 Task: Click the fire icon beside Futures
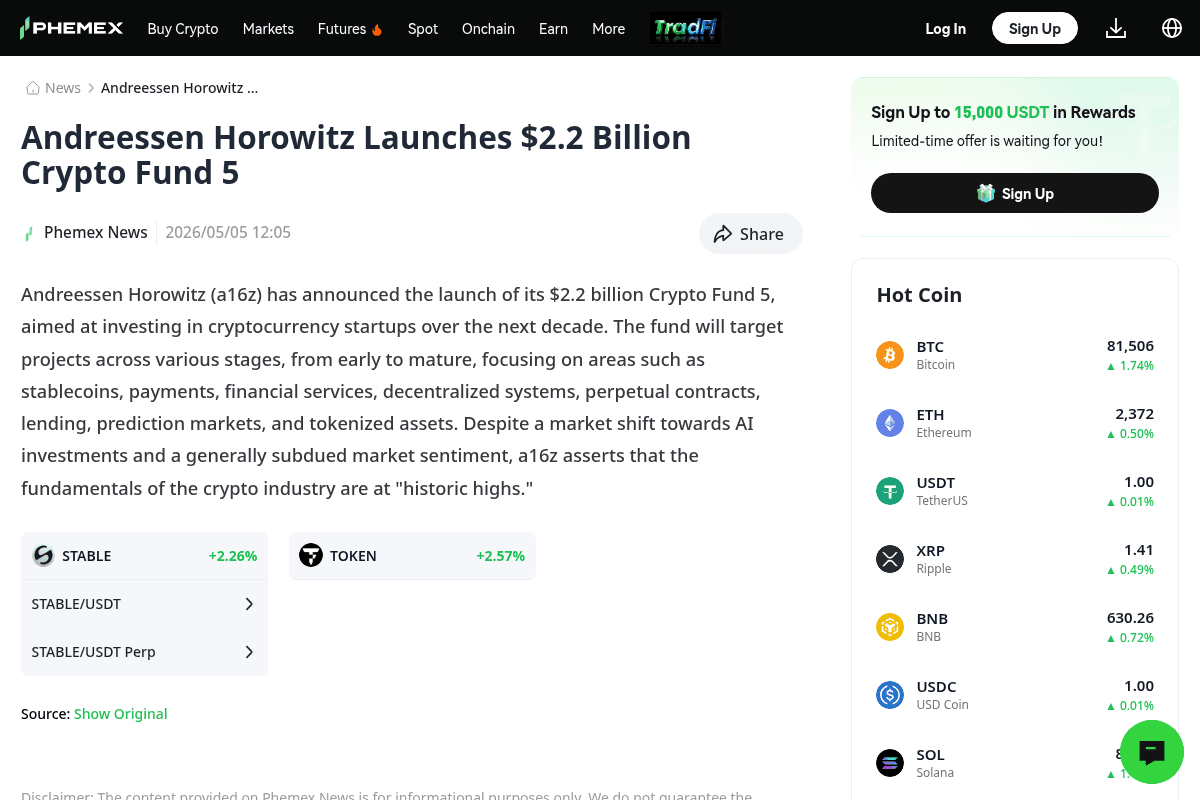tap(377, 30)
